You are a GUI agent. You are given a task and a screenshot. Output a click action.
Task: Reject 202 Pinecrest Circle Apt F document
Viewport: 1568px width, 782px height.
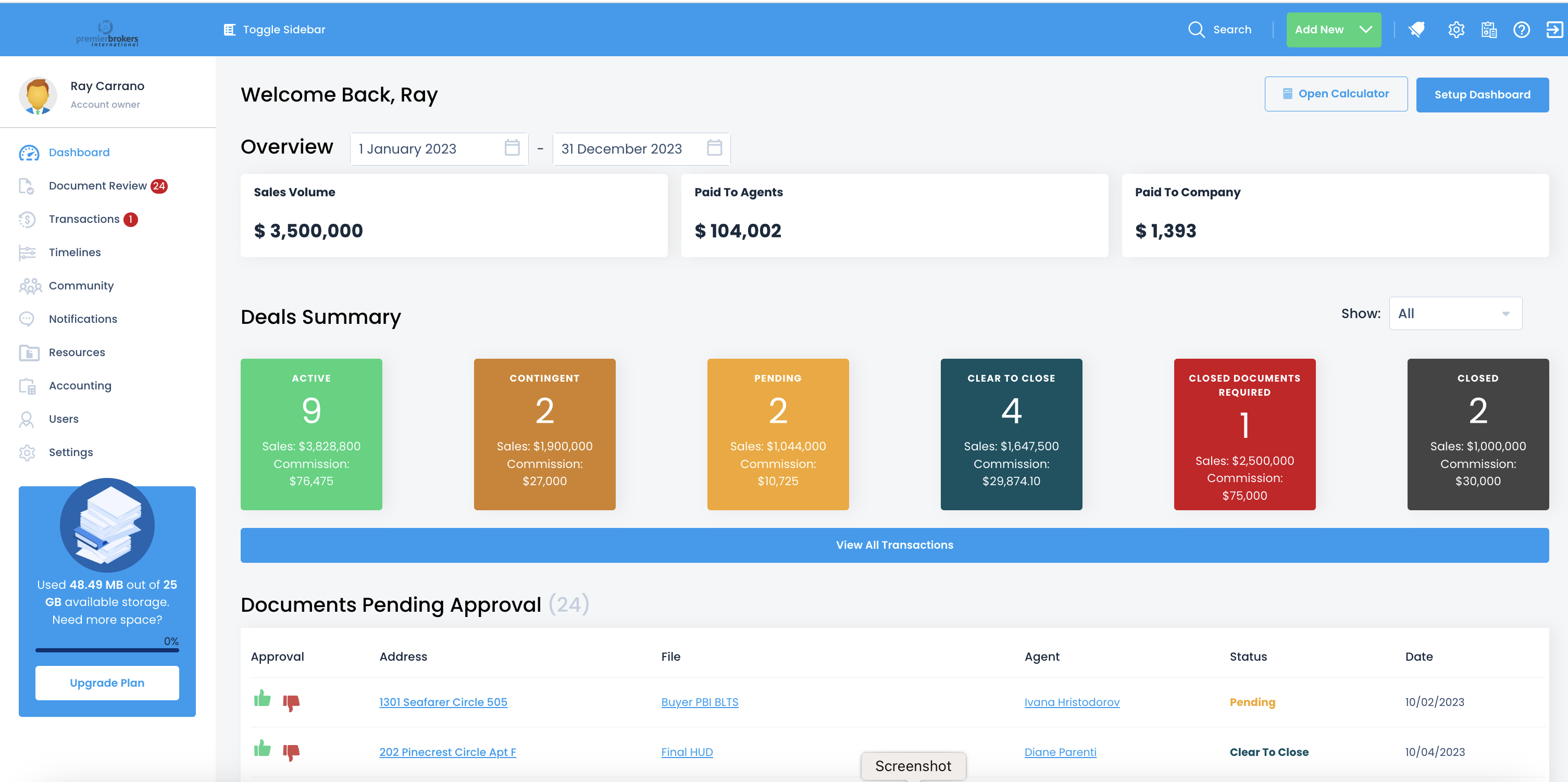(291, 753)
